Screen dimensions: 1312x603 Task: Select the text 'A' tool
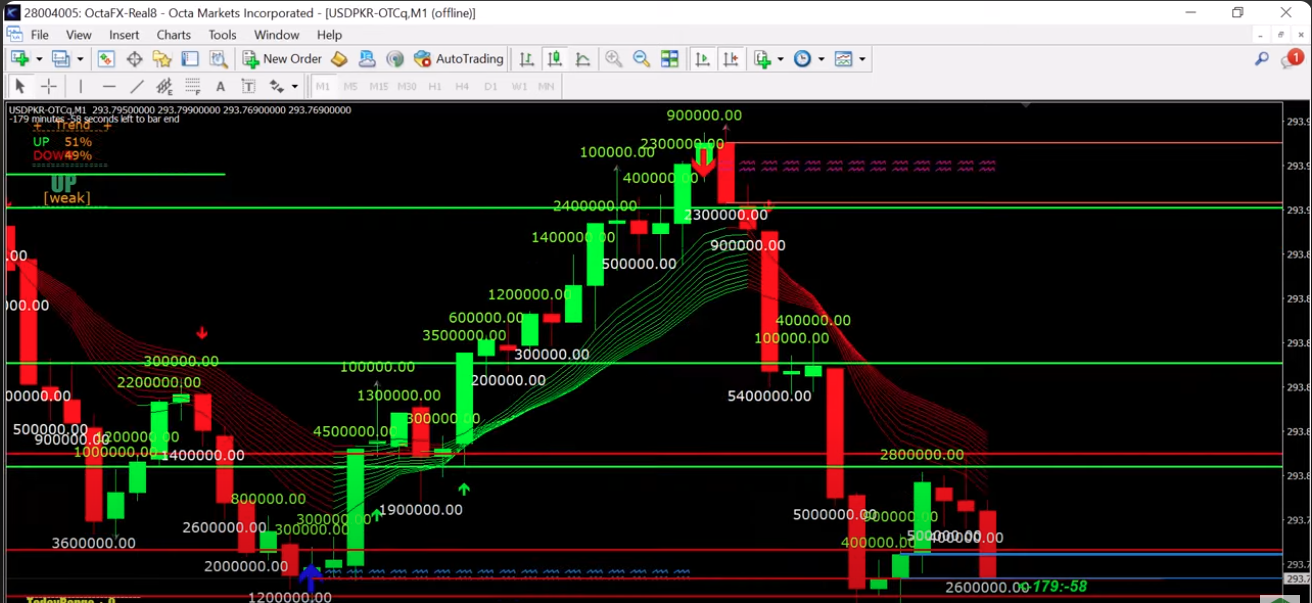tap(221, 86)
